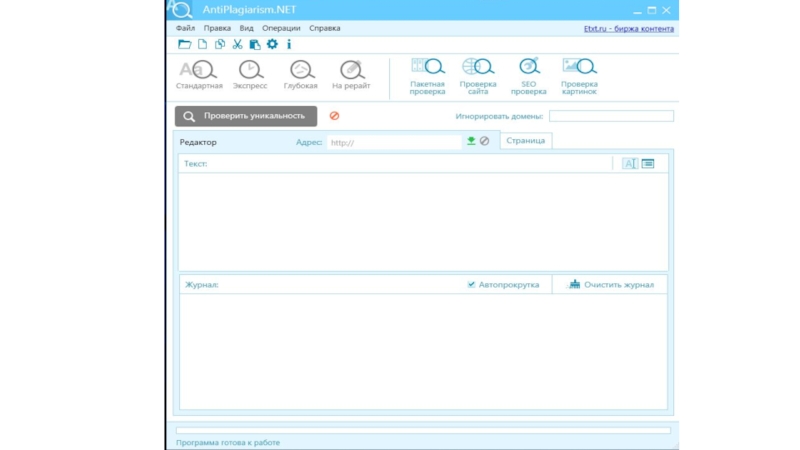Open Проверка картинок image check
The height and width of the screenshot is (450, 800).
coord(579,68)
